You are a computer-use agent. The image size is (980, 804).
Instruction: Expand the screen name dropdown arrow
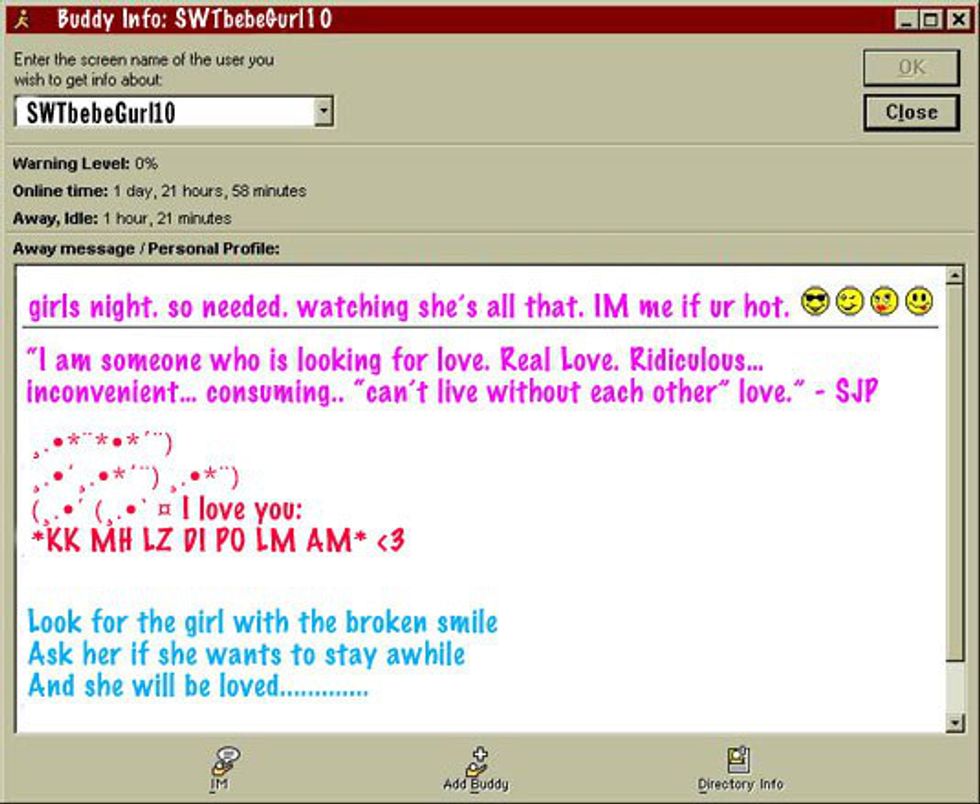[323, 112]
